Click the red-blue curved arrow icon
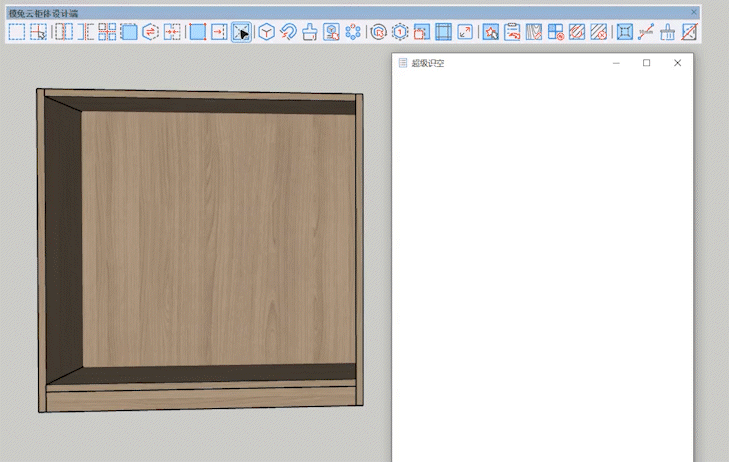730x462 pixels. [x=288, y=32]
